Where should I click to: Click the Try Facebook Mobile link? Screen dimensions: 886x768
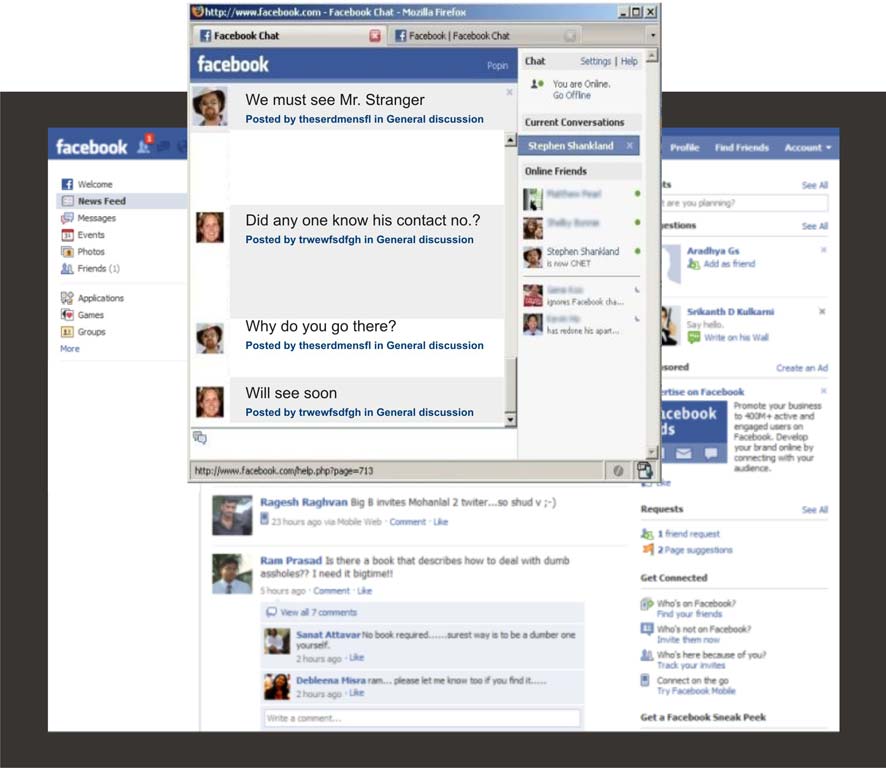(696, 691)
